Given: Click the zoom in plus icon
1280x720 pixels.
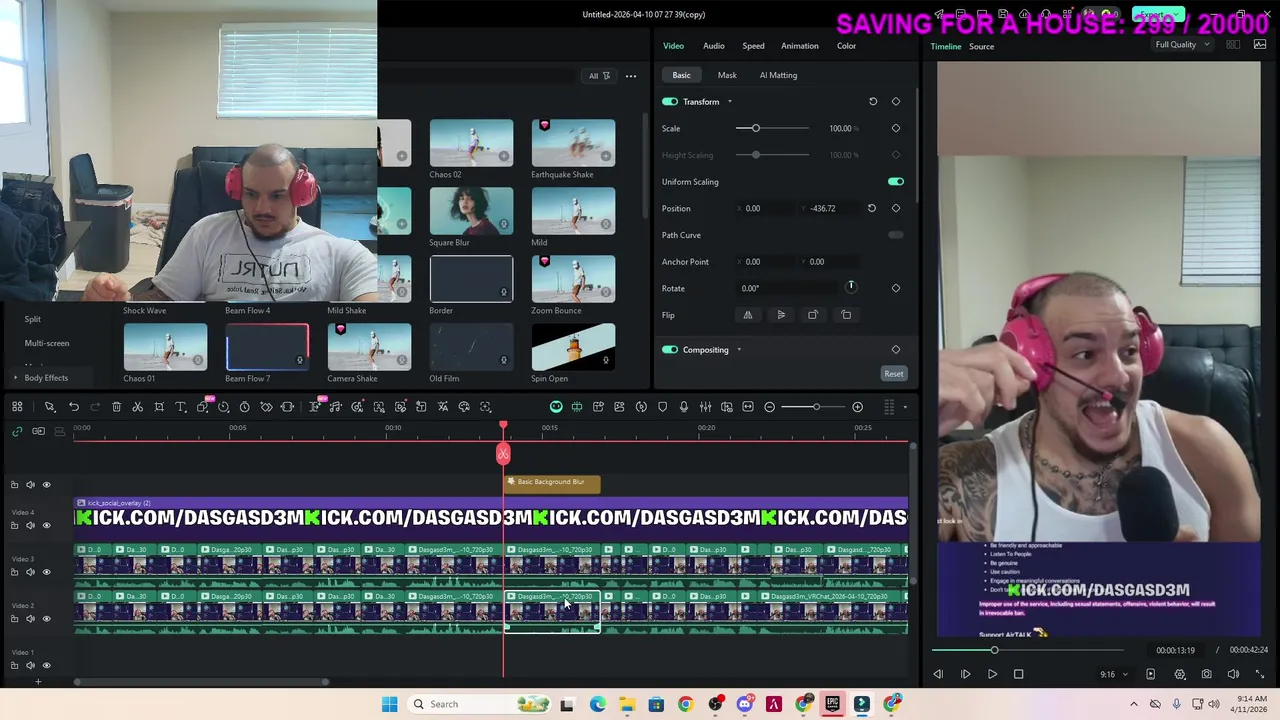Looking at the screenshot, I should tap(857, 407).
